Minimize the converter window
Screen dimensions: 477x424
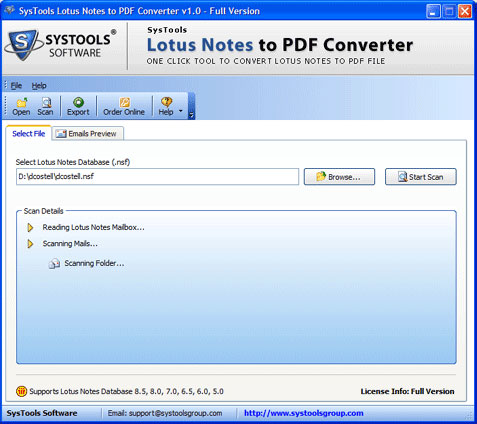click(433, 12)
